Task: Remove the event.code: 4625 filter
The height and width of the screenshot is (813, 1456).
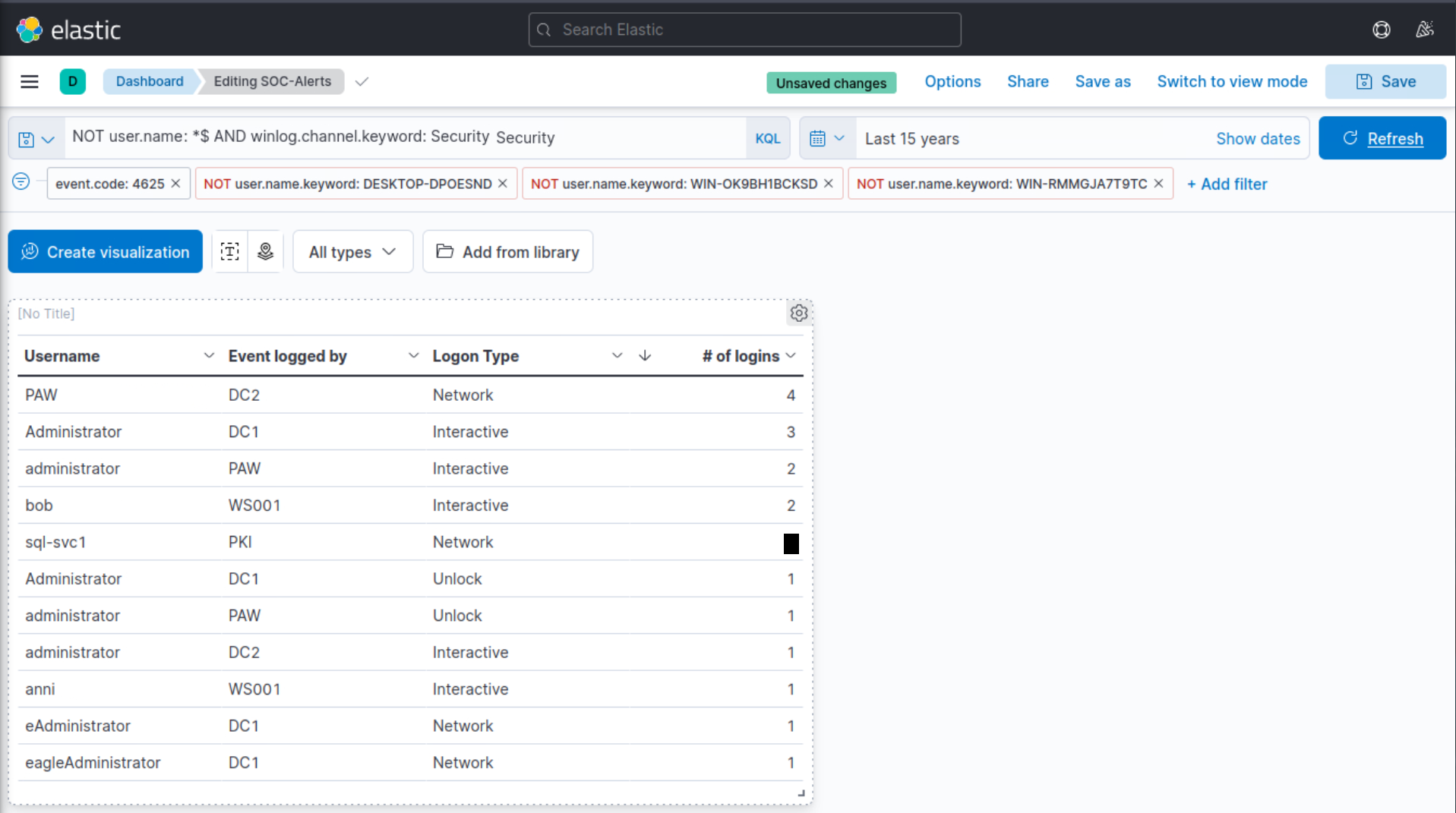Action: click(x=176, y=183)
